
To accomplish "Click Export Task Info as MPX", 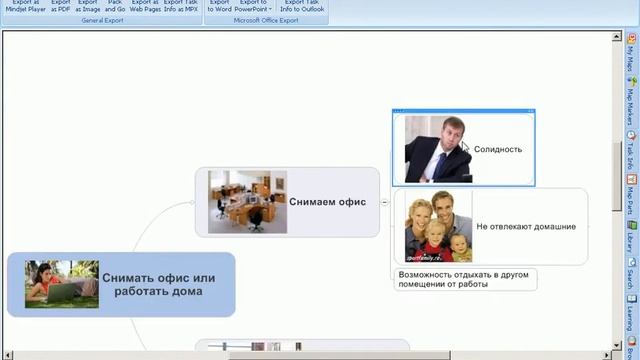I will tap(181, 6).
